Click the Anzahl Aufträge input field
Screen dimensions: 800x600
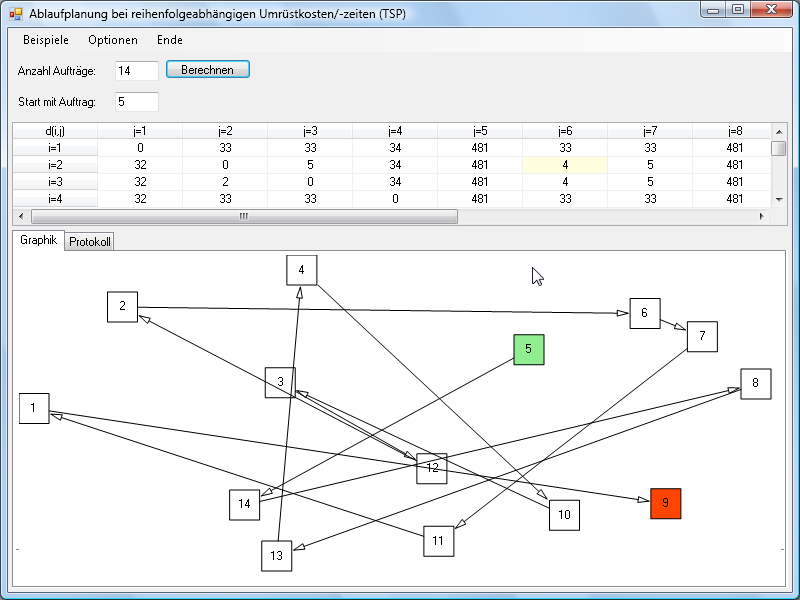point(136,70)
